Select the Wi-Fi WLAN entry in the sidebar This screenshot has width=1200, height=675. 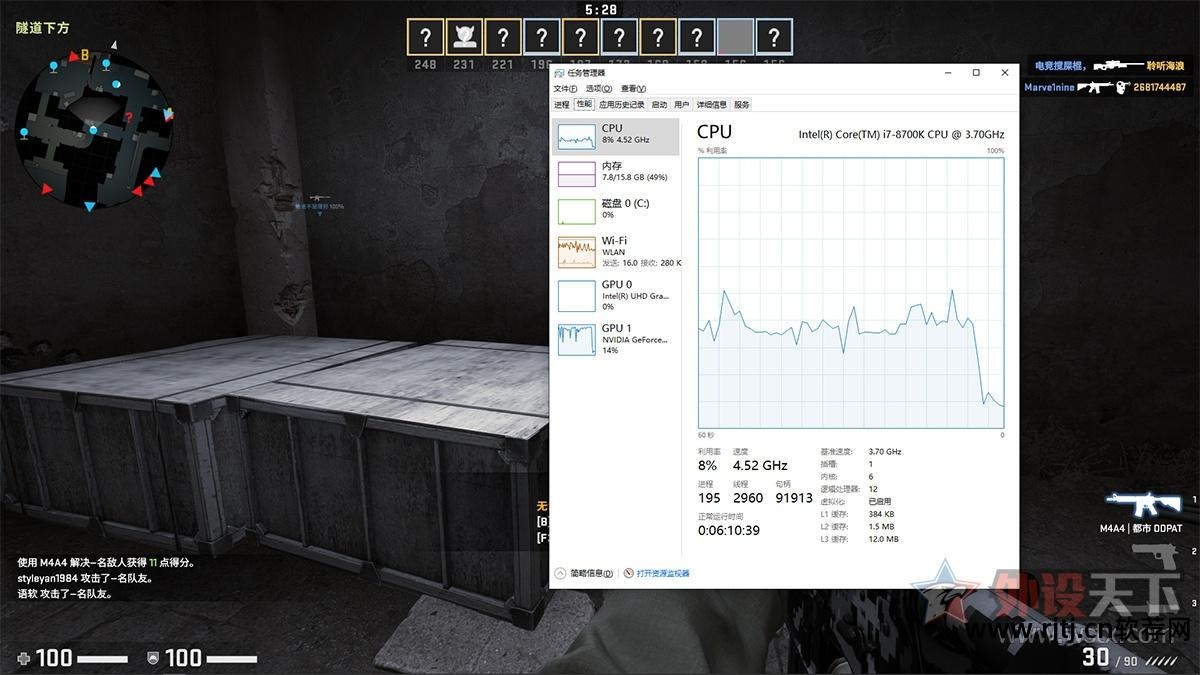click(x=616, y=252)
